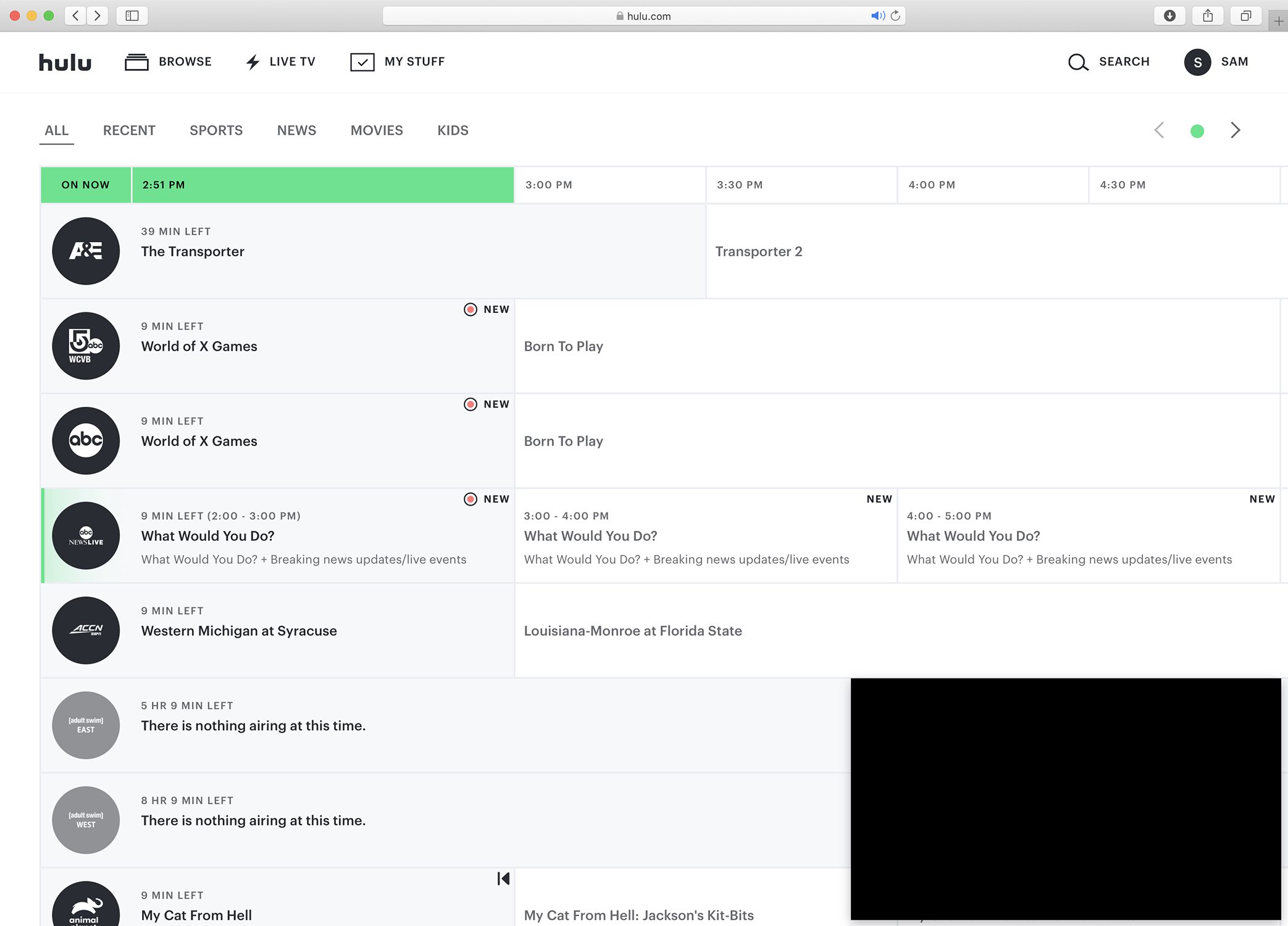Viewport: 1288px width, 926px height.
Task: Open Safari downloads
Action: pos(1169,15)
